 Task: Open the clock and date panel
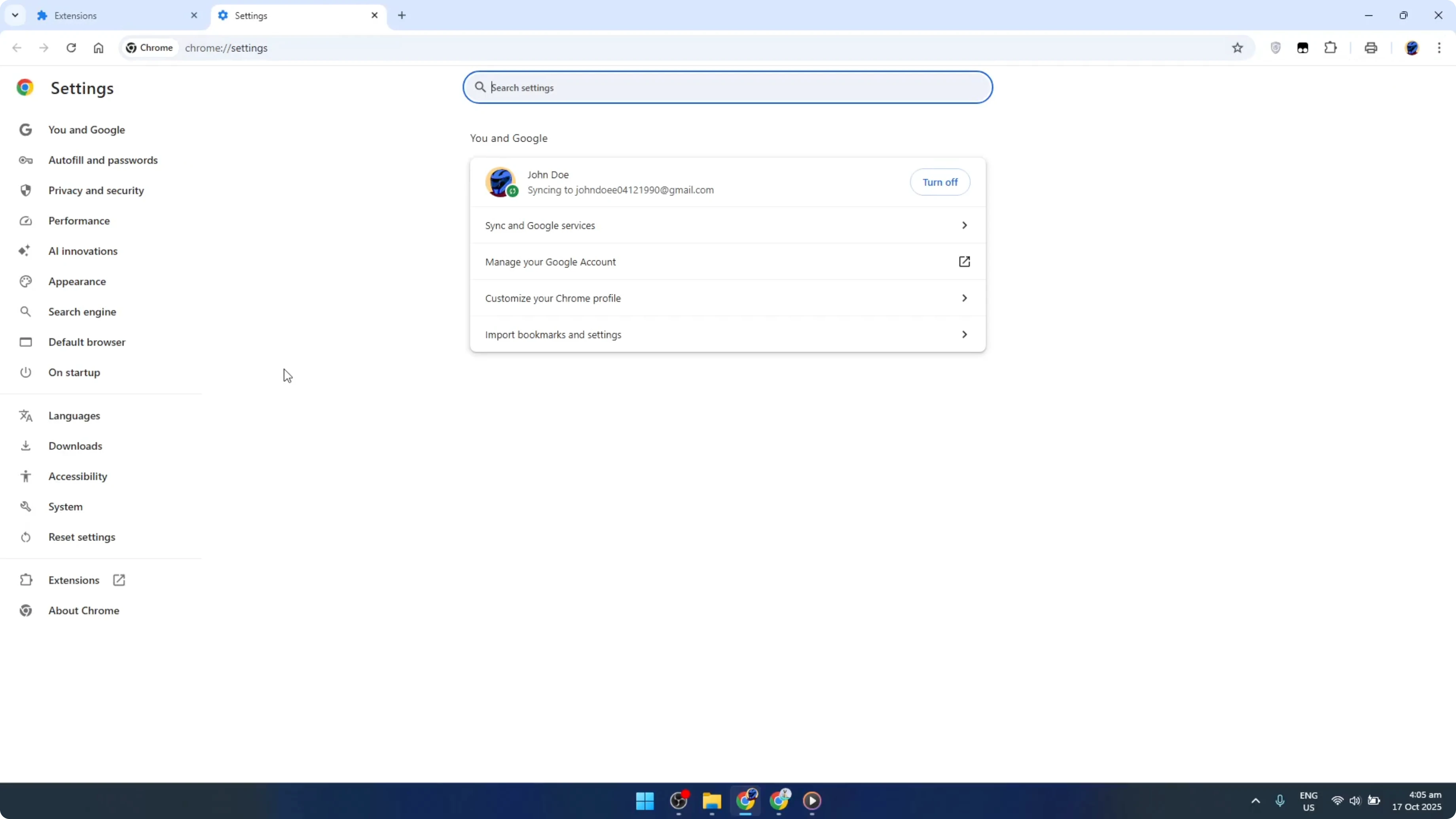(x=1417, y=801)
